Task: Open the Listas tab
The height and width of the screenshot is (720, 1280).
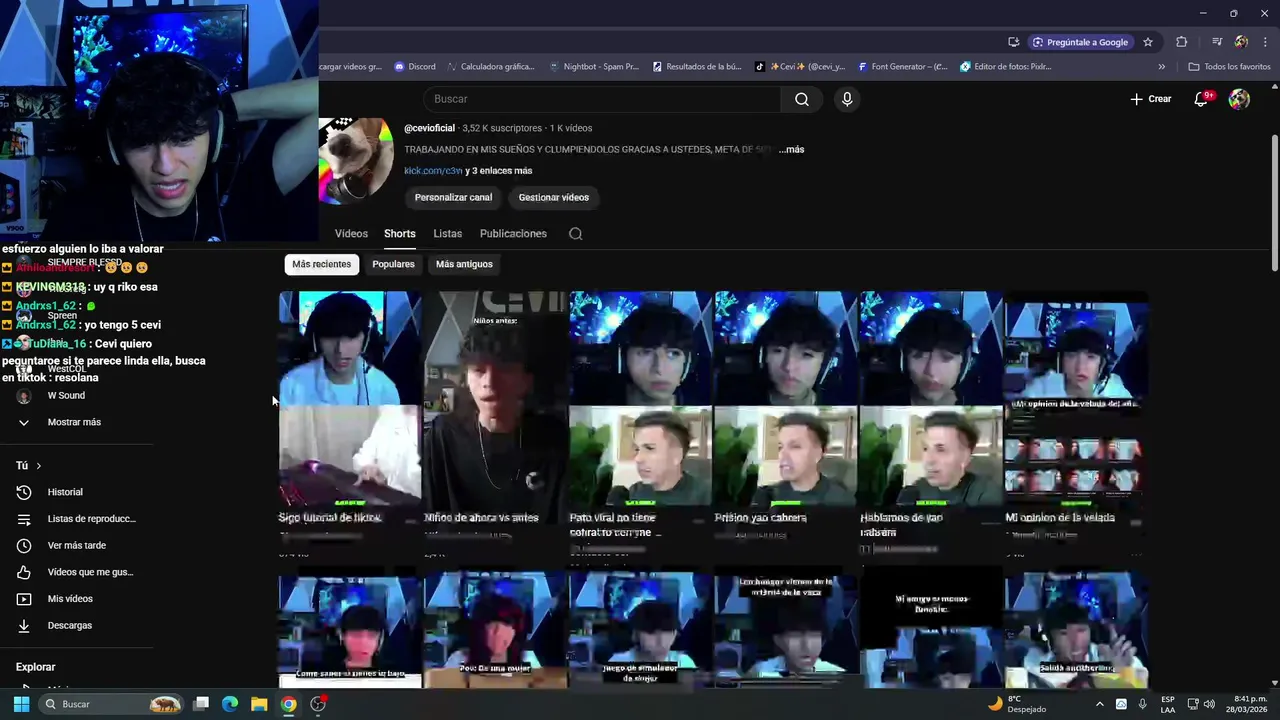Action: [447, 234]
